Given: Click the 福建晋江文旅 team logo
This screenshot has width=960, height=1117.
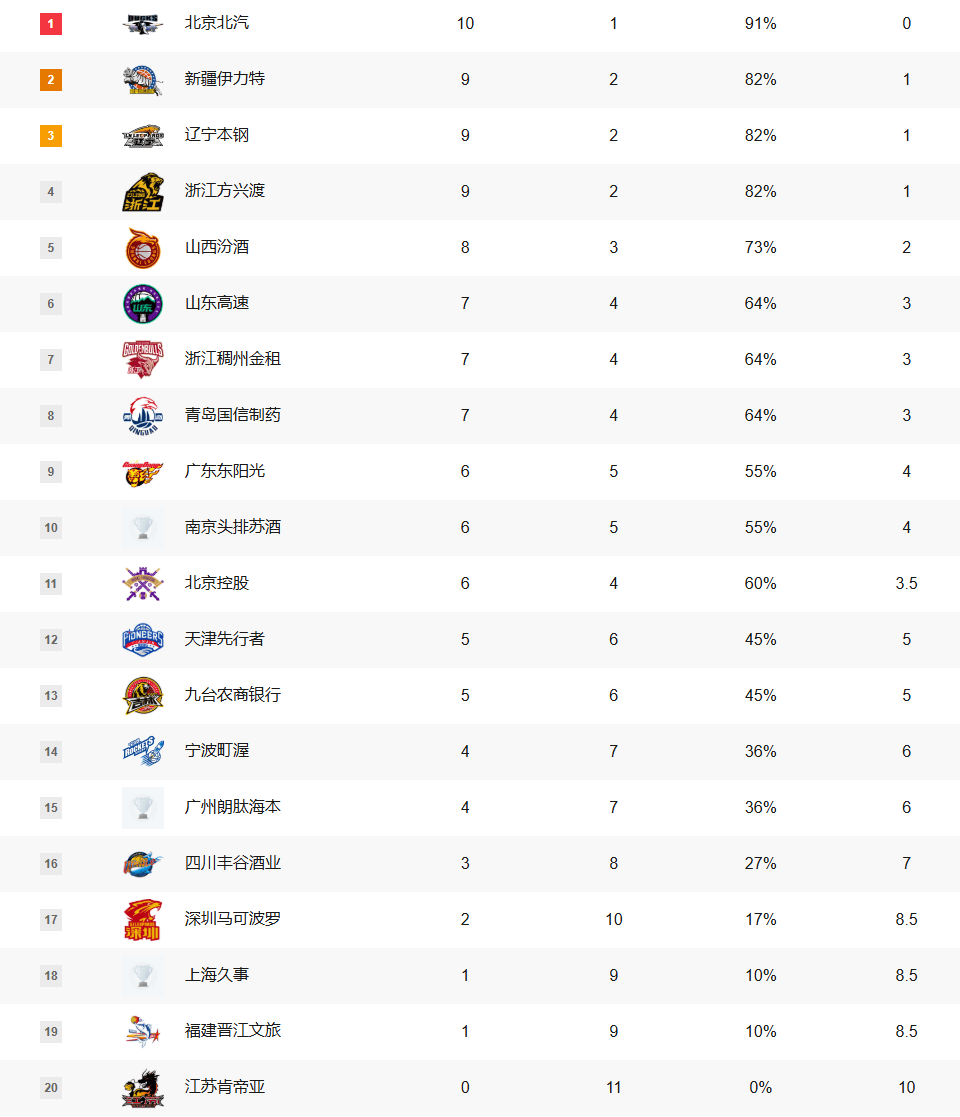Looking at the screenshot, I should 143,1032.
